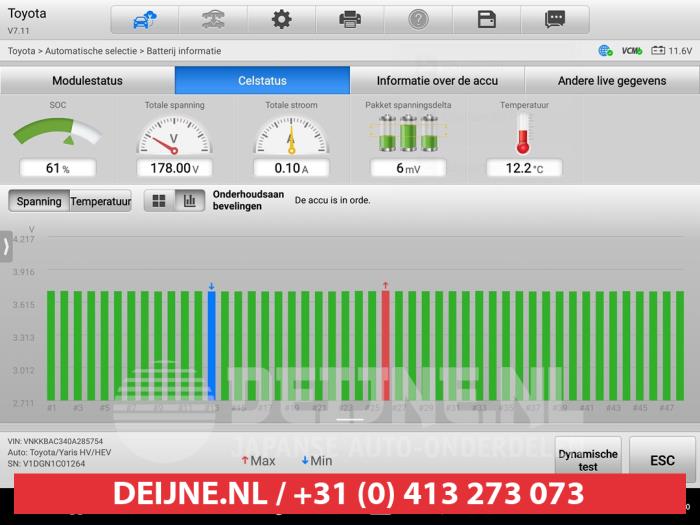
Task: Open the vehicle home icon in toolbar
Action: [x=145, y=19]
